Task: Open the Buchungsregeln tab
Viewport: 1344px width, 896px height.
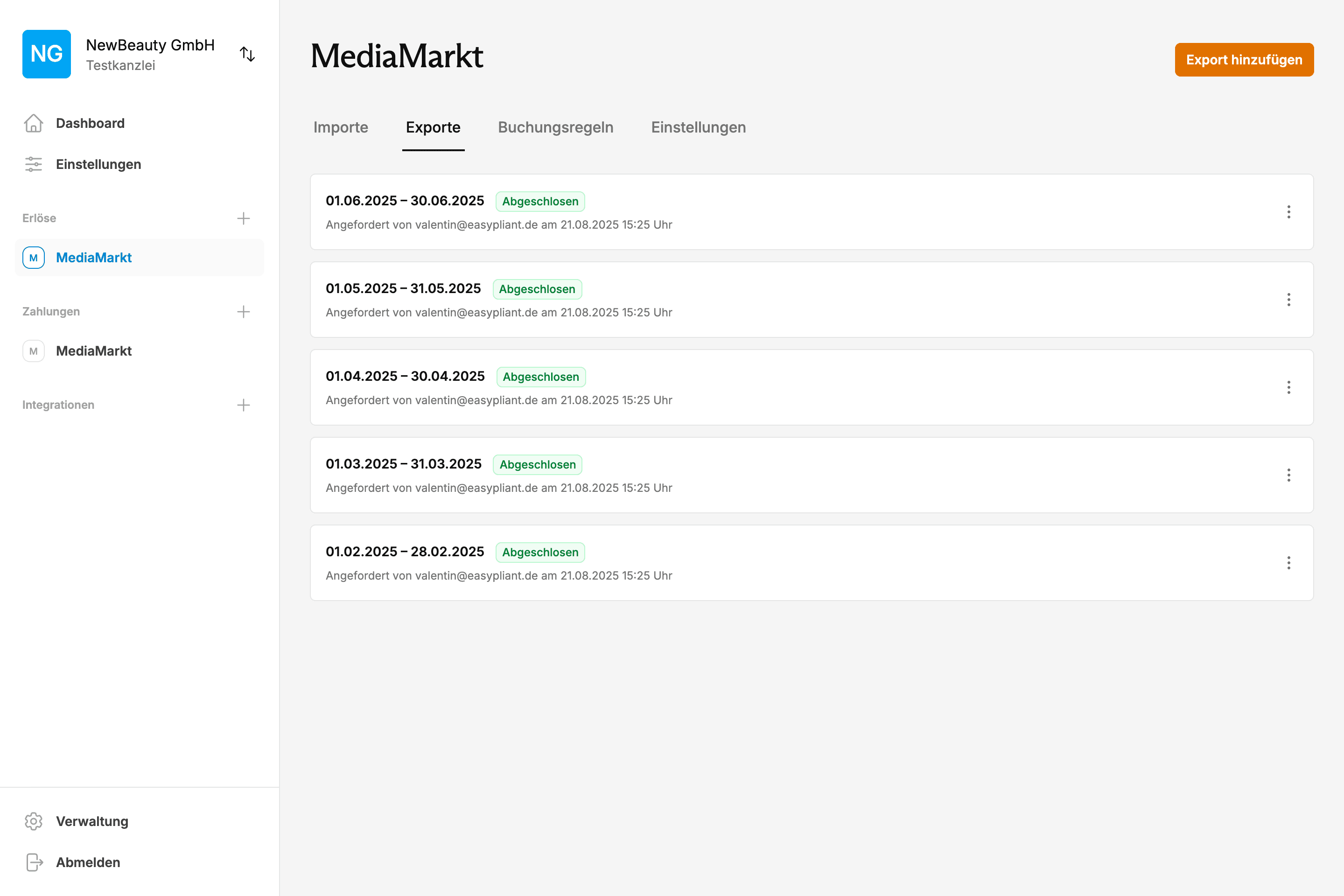Action: pyautogui.click(x=555, y=127)
